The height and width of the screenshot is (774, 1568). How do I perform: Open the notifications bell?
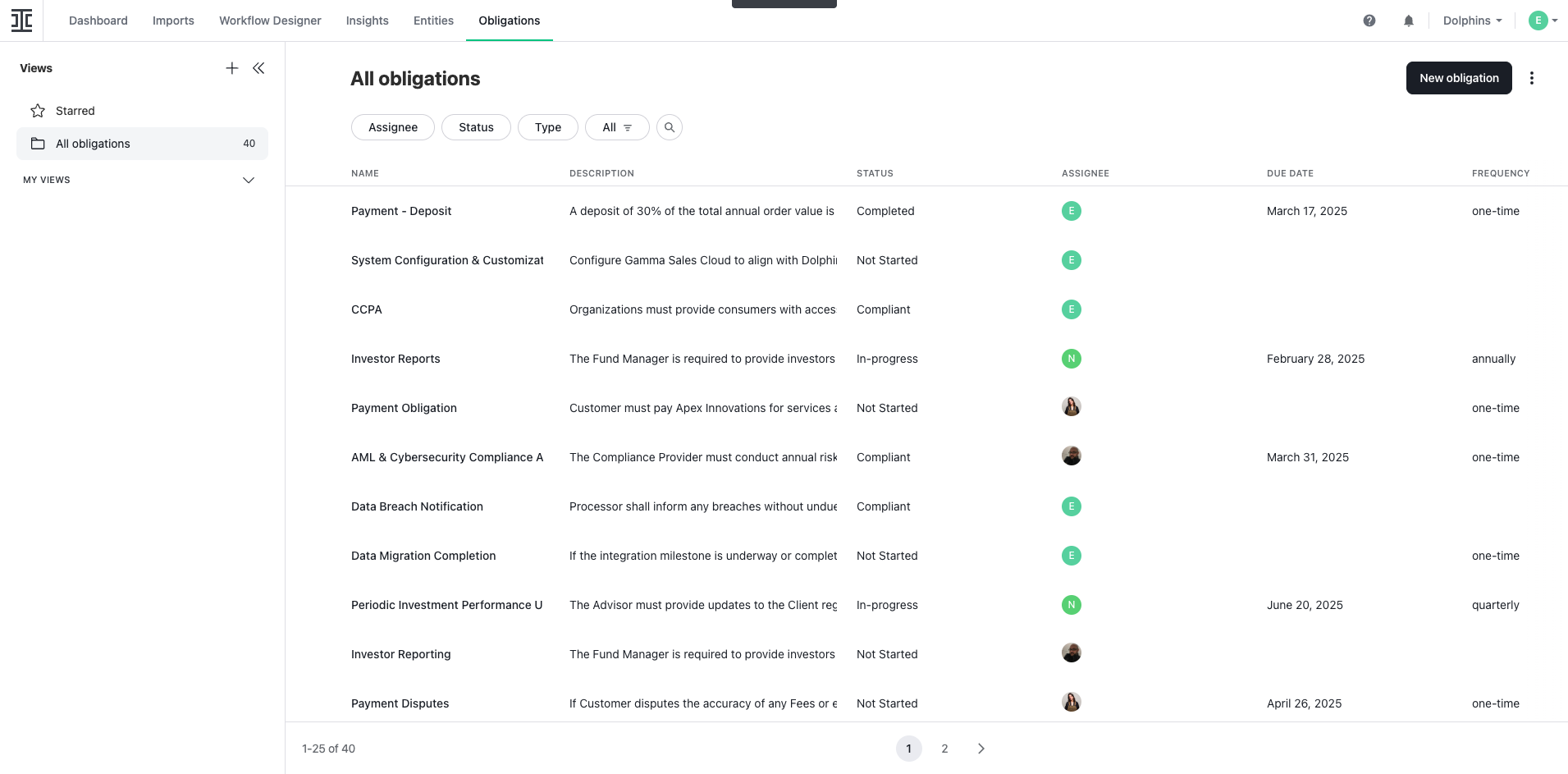[1409, 21]
